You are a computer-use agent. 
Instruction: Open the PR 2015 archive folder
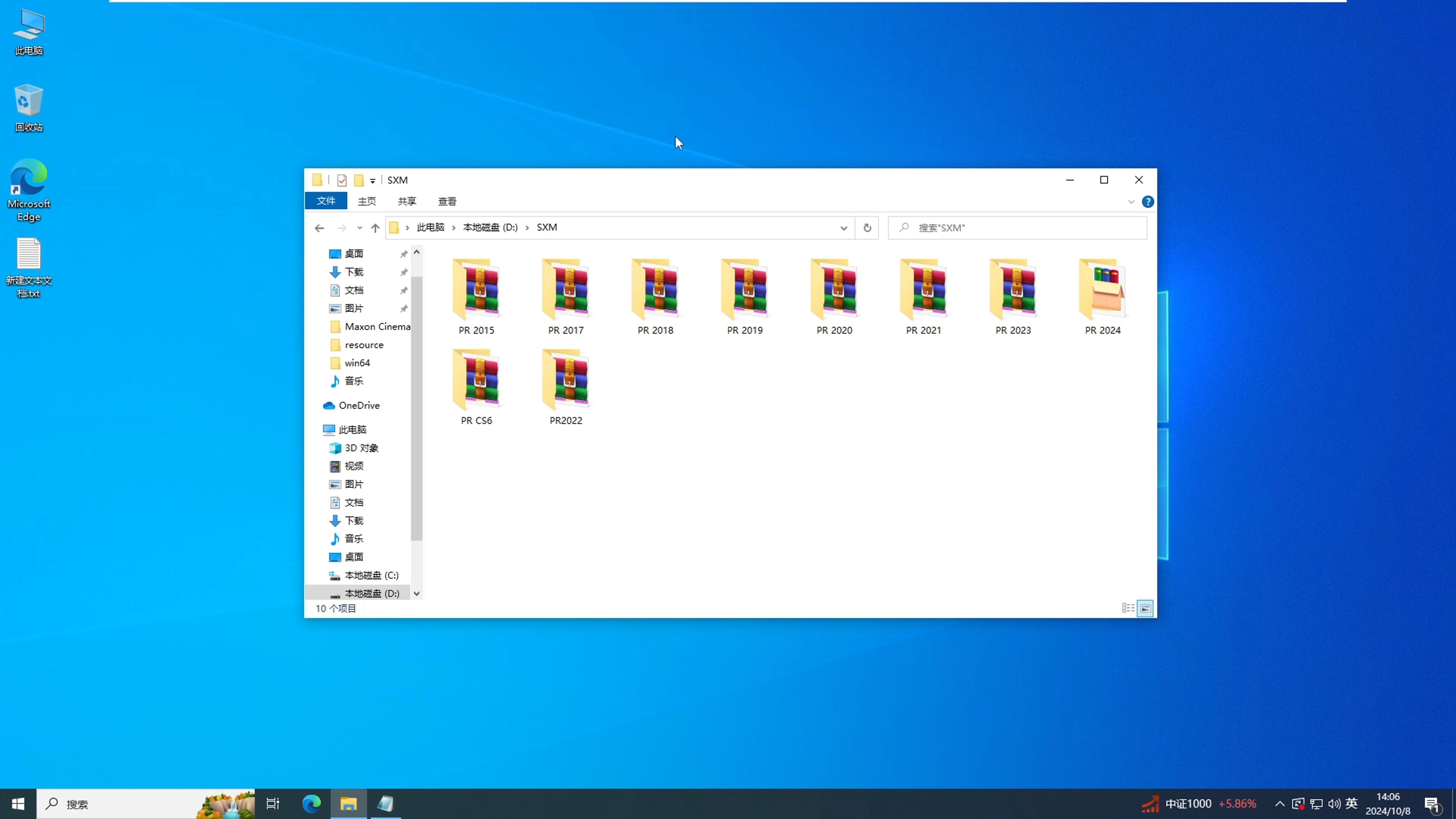point(477,290)
